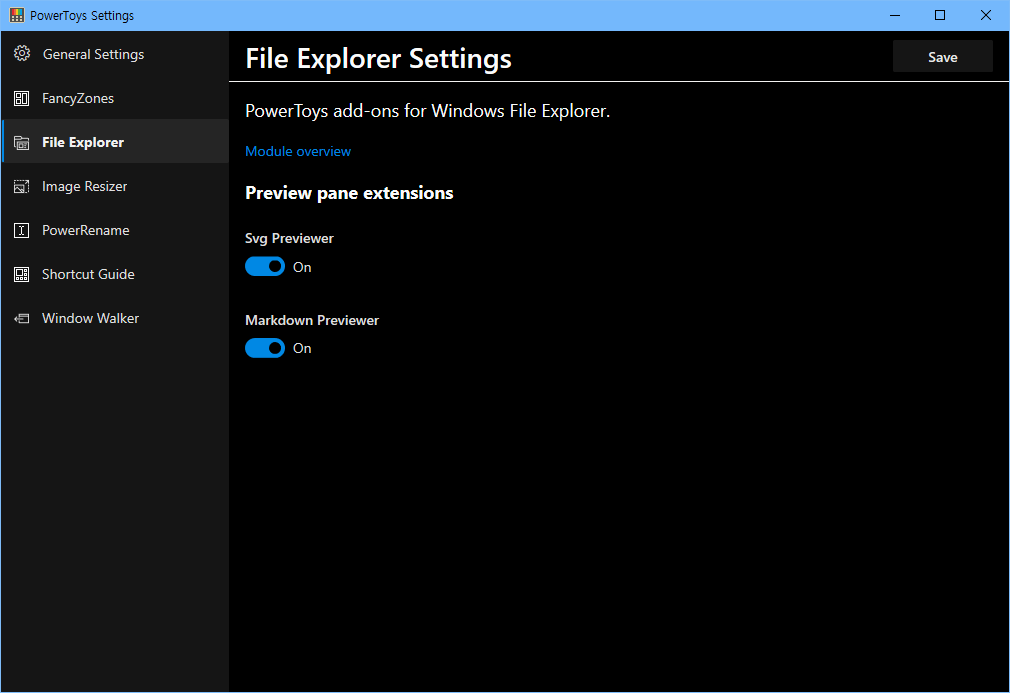
Task: Click the FancyZones layout icon
Action: [21, 98]
